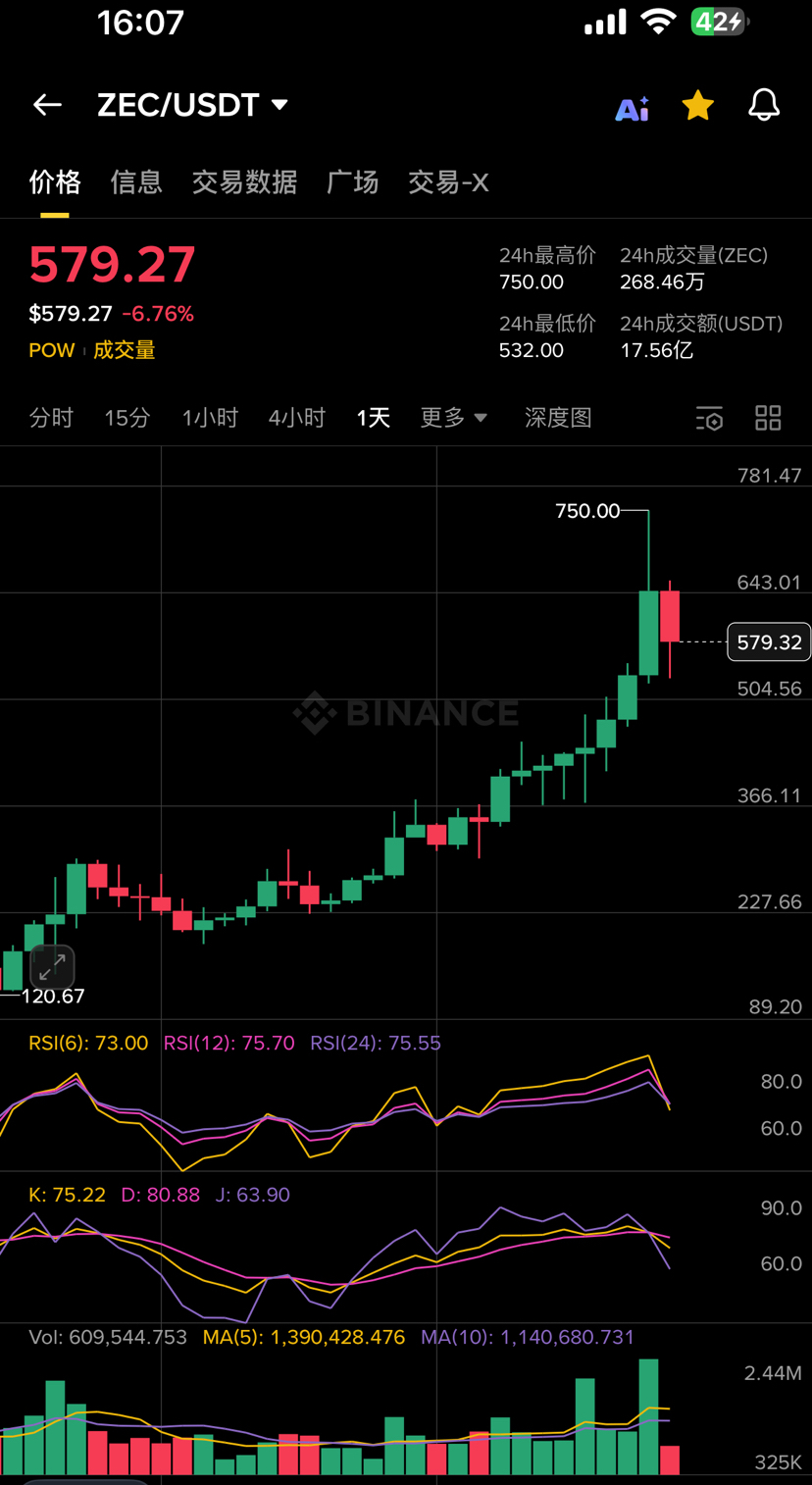Switch to the 信息 tab
This screenshot has width=812, height=1485.
tap(136, 182)
